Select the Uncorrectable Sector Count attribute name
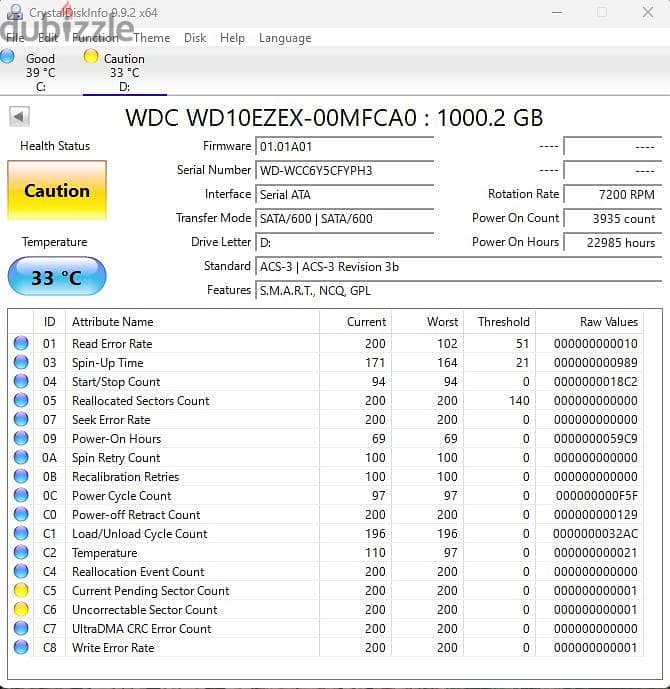This screenshot has height=689, width=670. coord(145,610)
